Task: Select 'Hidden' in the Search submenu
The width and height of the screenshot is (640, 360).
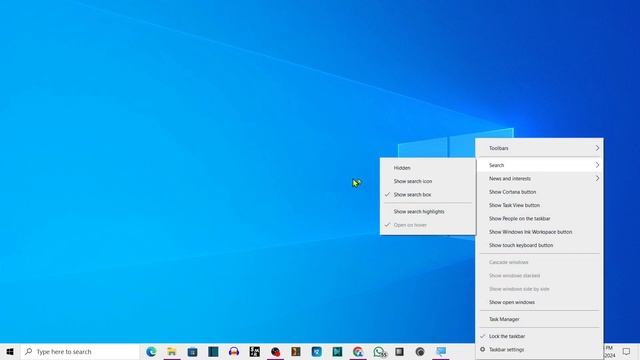Action: [427, 168]
